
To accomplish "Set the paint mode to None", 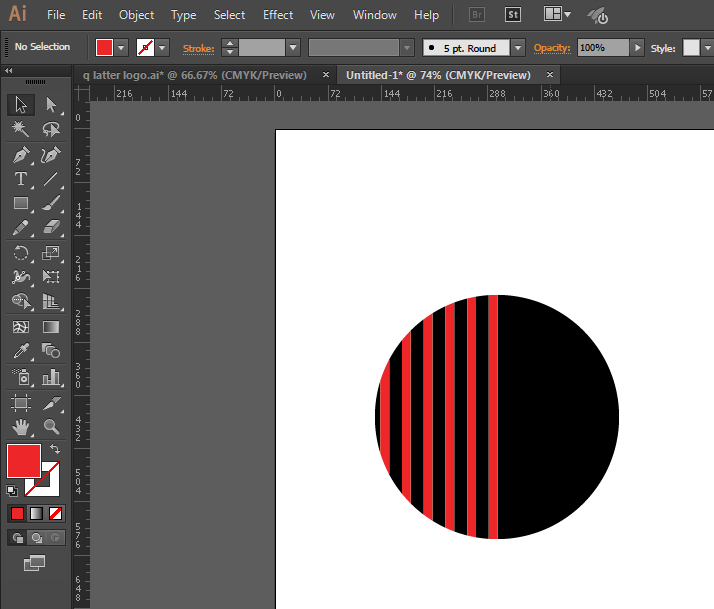I will coord(56,513).
